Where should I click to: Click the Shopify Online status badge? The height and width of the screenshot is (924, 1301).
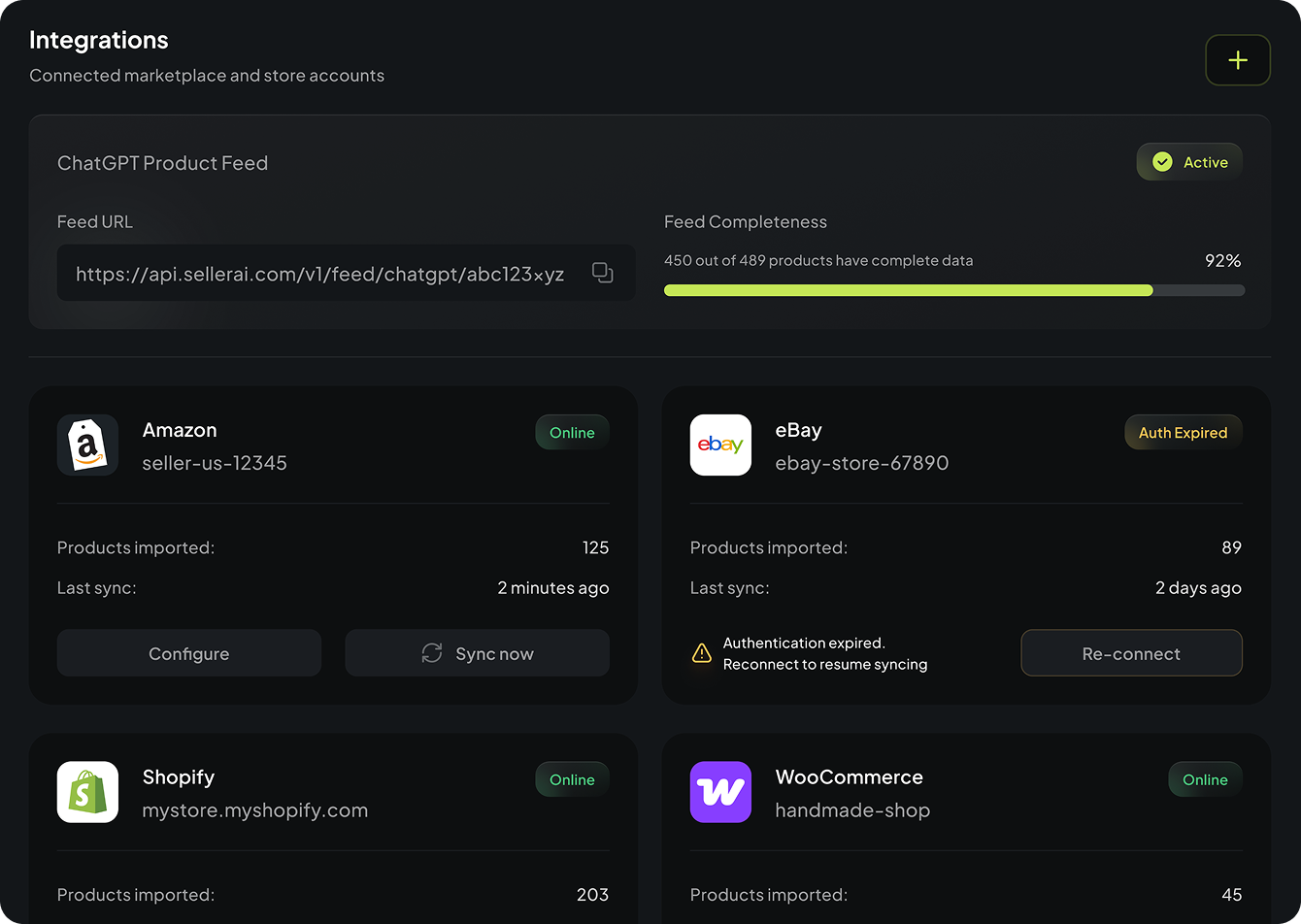pyautogui.click(x=572, y=779)
